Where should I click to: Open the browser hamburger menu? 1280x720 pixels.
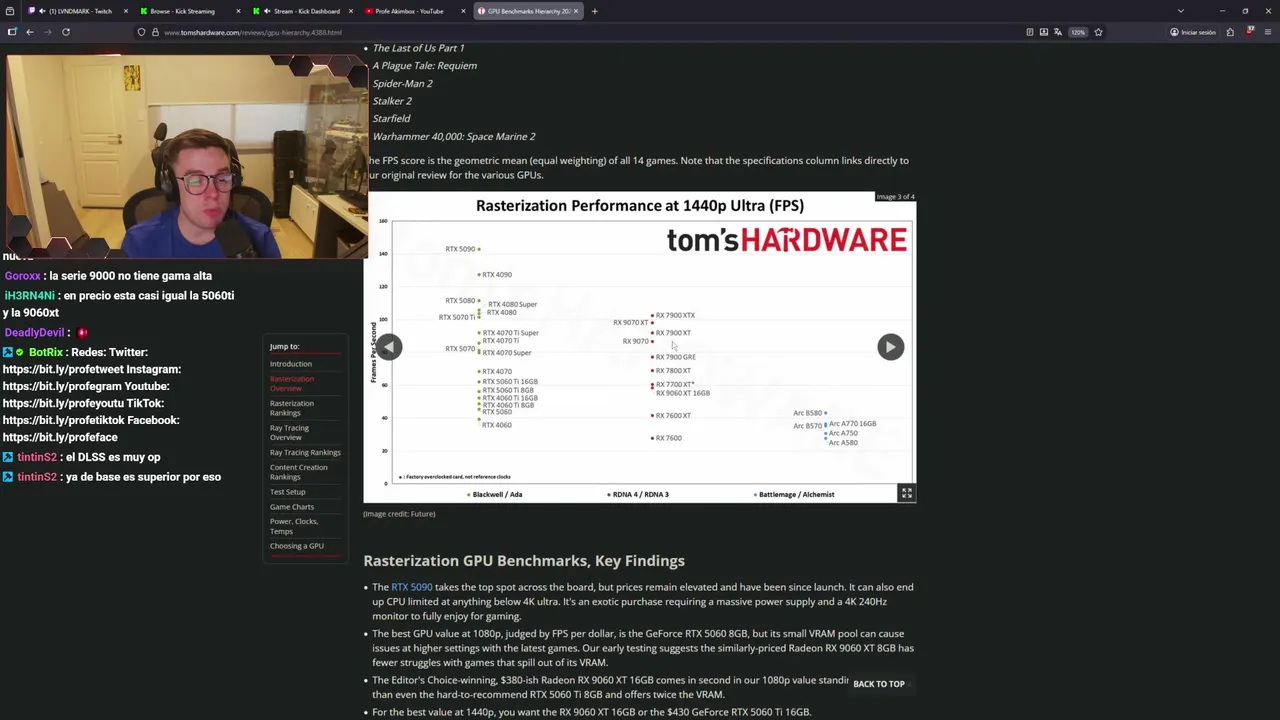click(x=1267, y=32)
